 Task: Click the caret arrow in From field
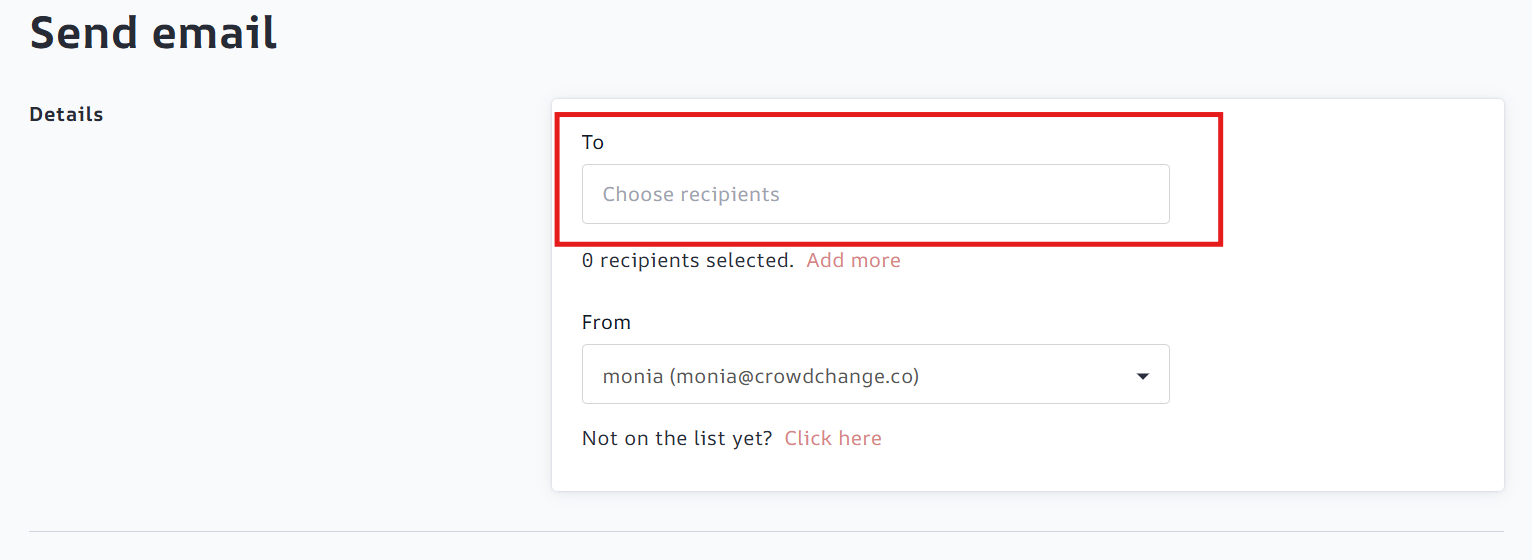coord(1142,377)
